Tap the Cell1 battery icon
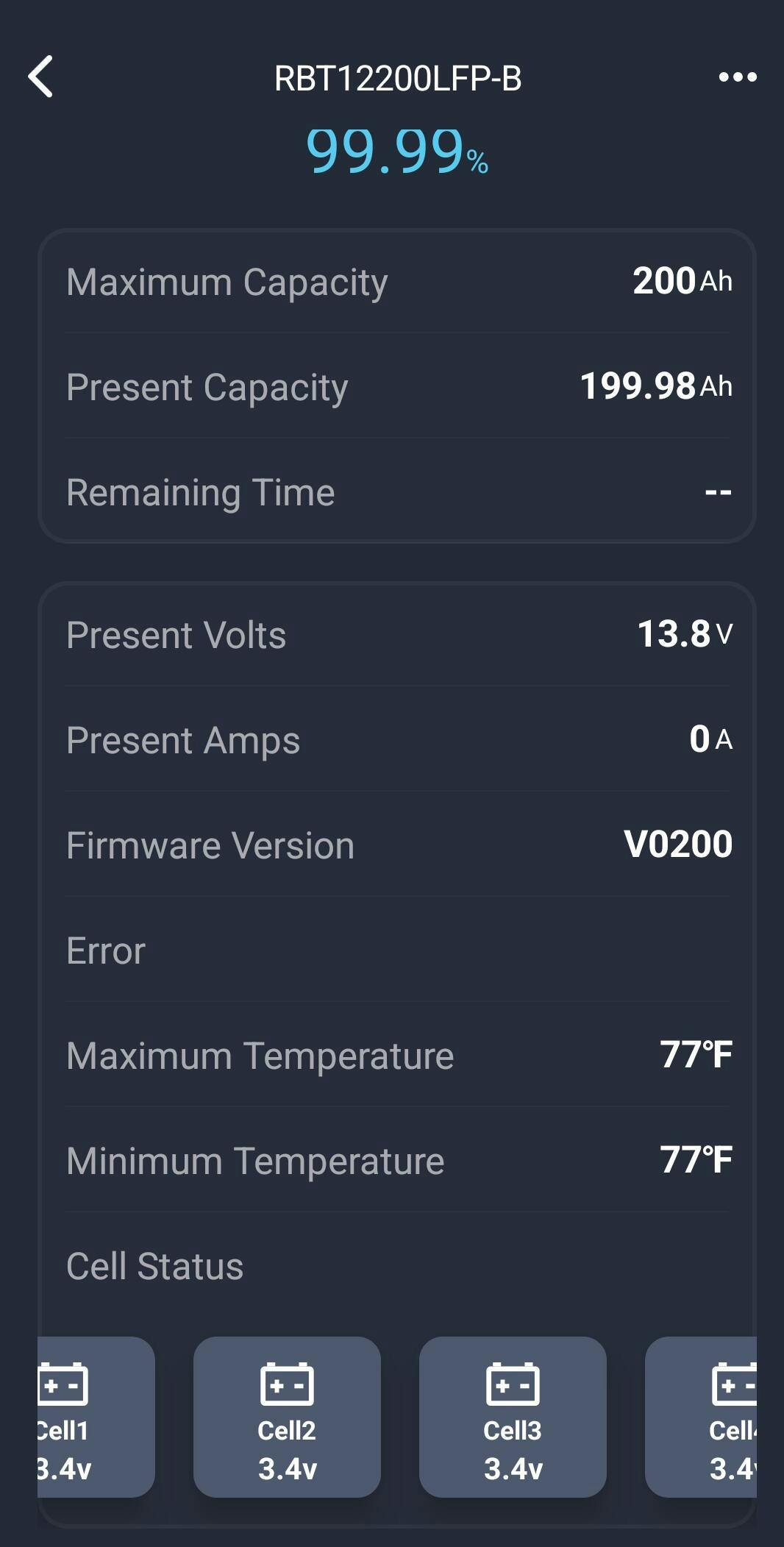This screenshot has width=784, height=1547. pyautogui.click(x=63, y=1384)
